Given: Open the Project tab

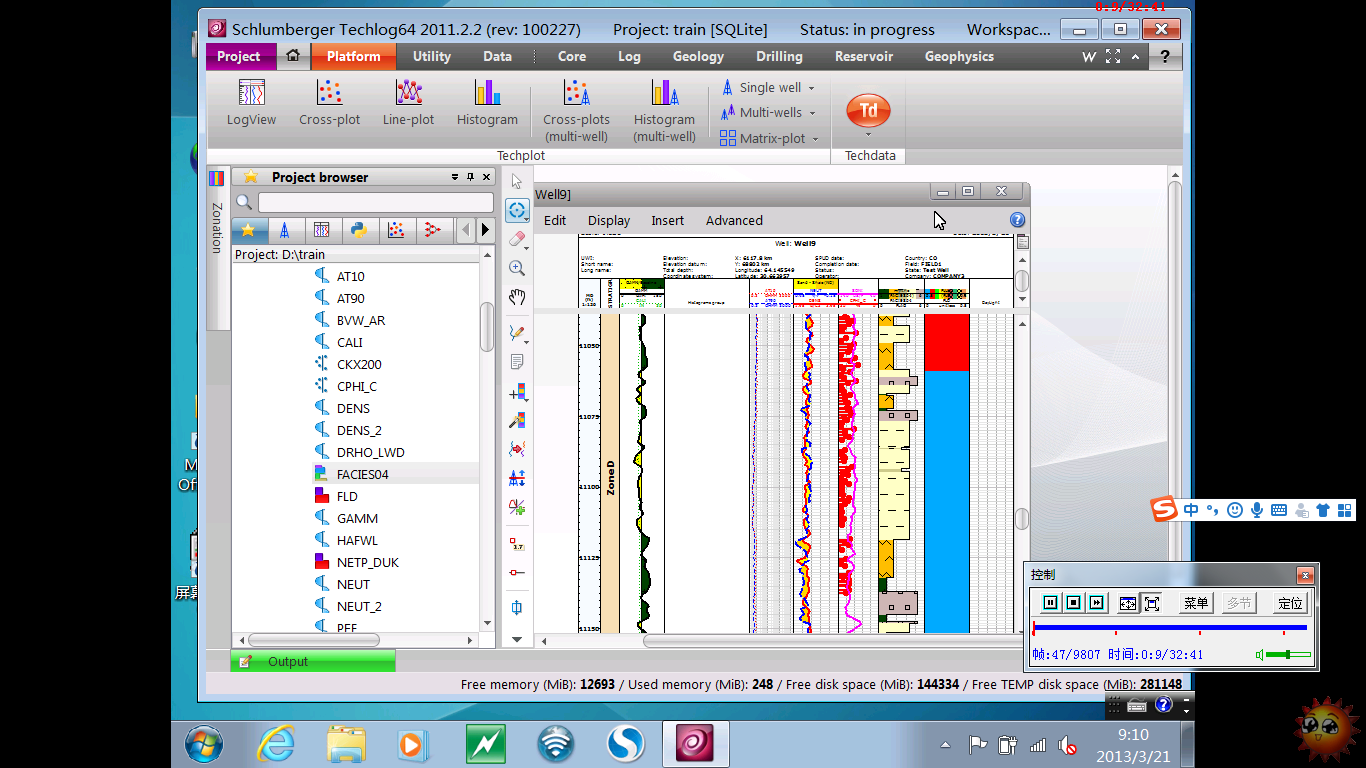Looking at the screenshot, I should (240, 56).
